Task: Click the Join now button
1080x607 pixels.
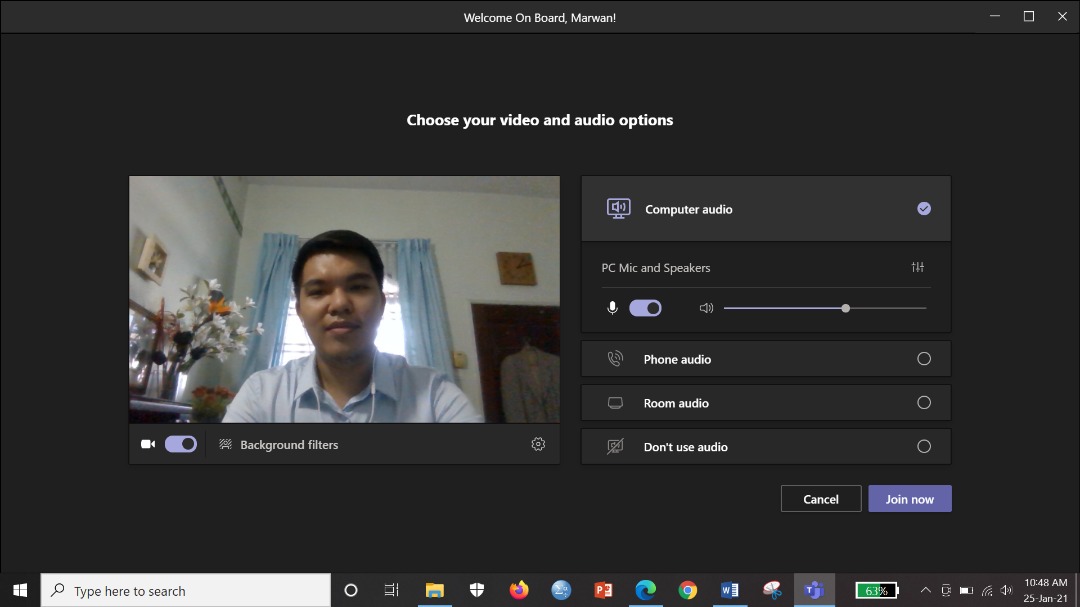Action: 909,498
